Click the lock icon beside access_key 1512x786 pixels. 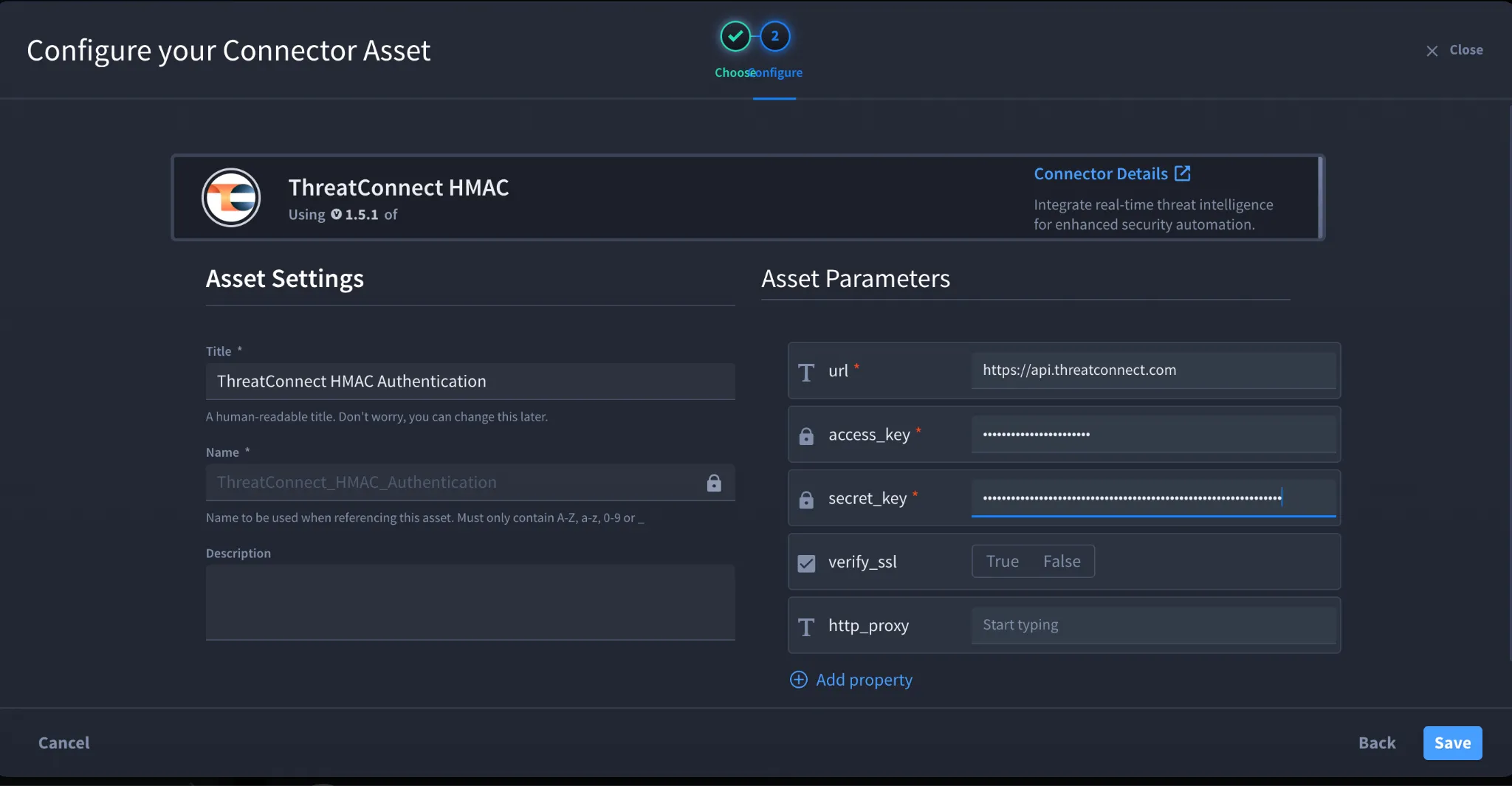(x=806, y=436)
